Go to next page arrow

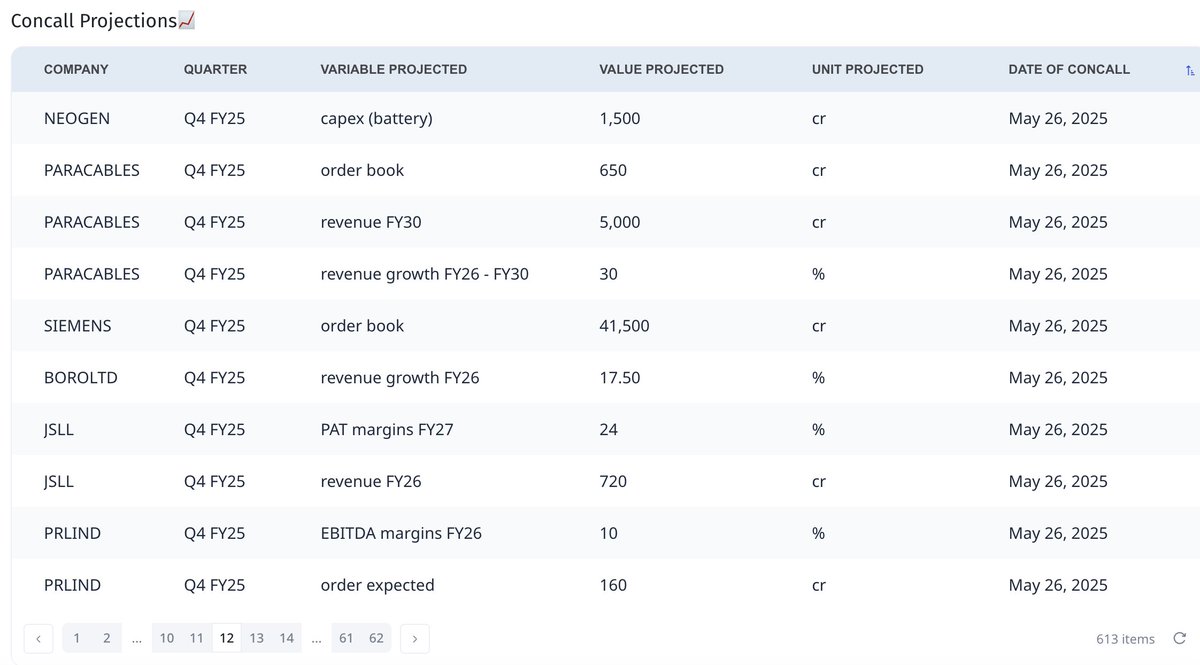pyautogui.click(x=415, y=638)
